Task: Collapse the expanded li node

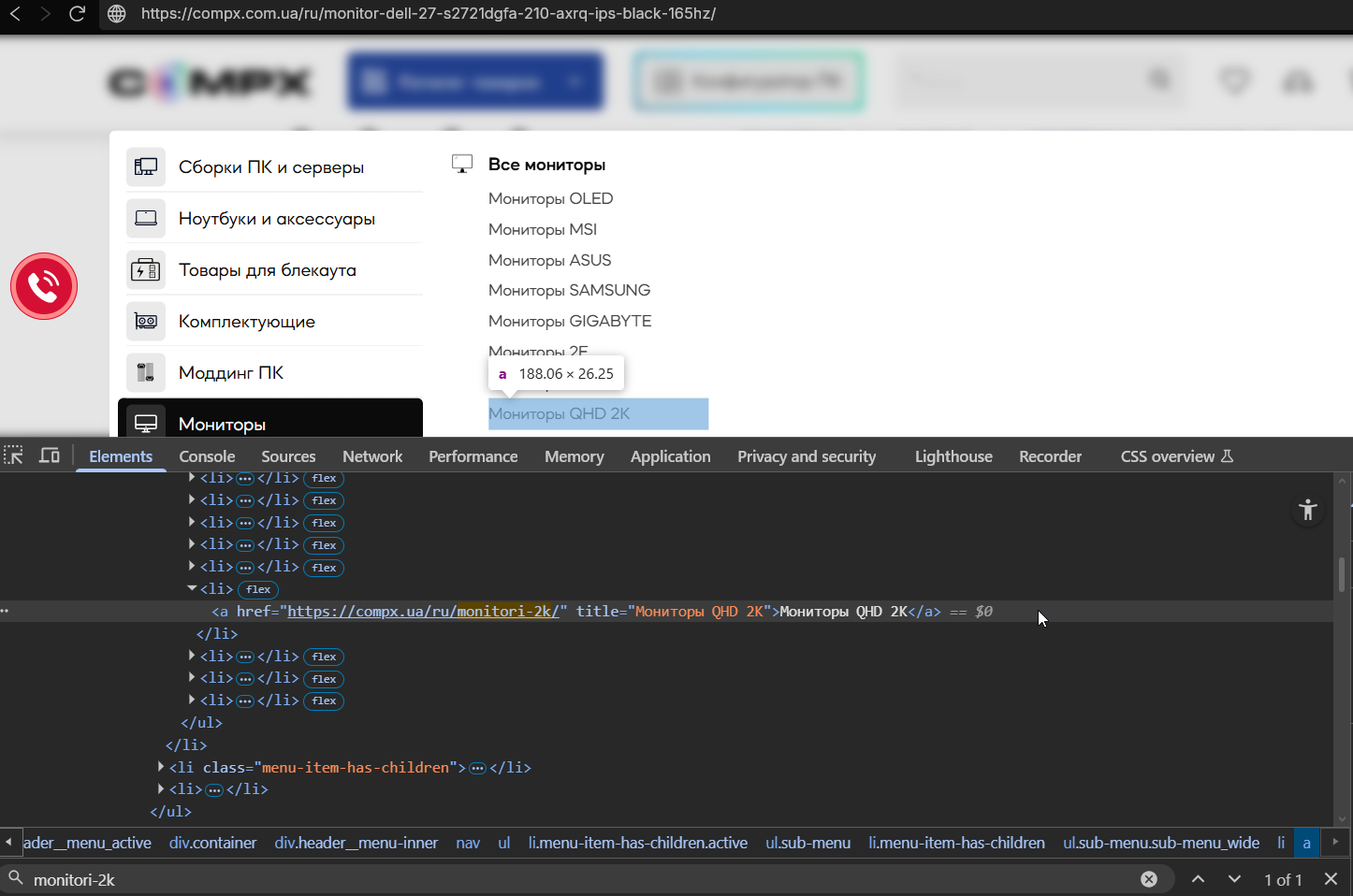Action: [x=191, y=589]
